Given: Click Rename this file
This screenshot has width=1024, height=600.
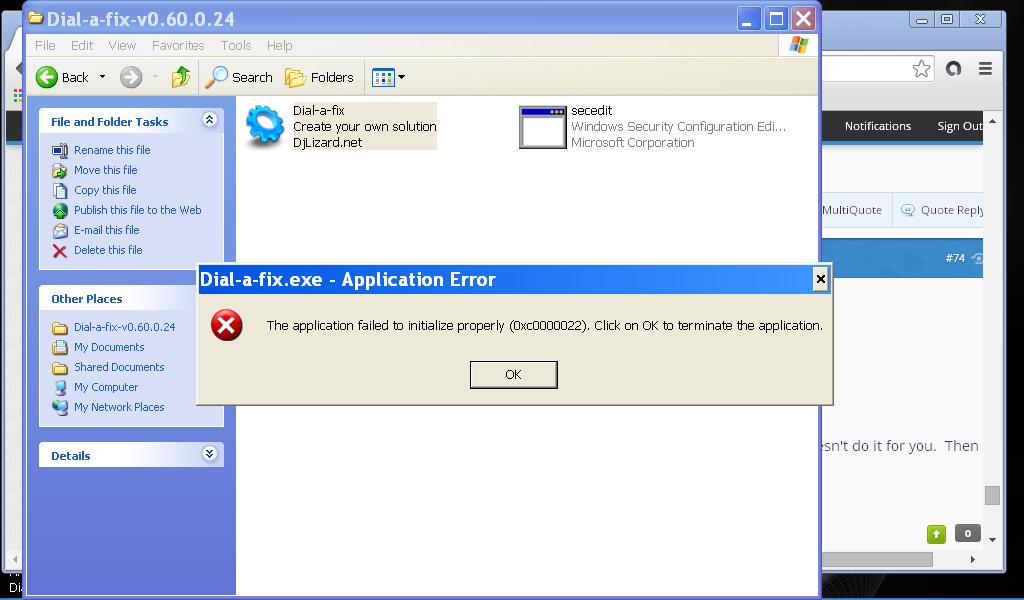Looking at the screenshot, I should (x=112, y=150).
